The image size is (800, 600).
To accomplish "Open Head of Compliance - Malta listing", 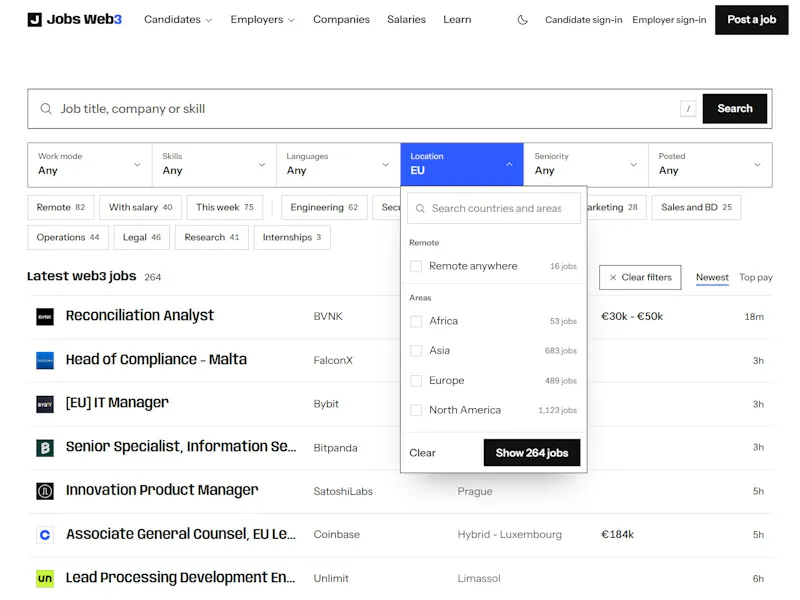I will [156, 360].
